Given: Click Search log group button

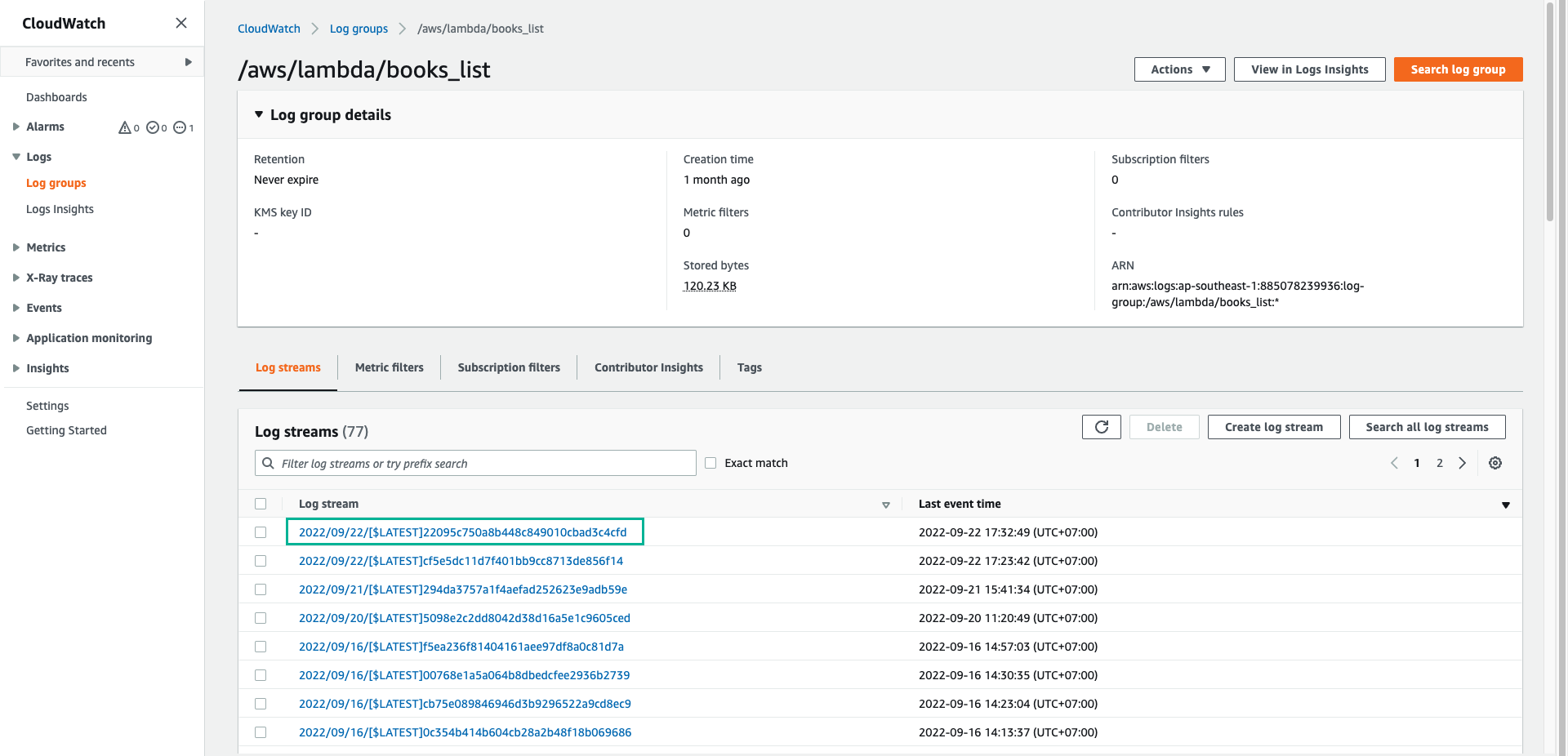Looking at the screenshot, I should pos(1458,69).
